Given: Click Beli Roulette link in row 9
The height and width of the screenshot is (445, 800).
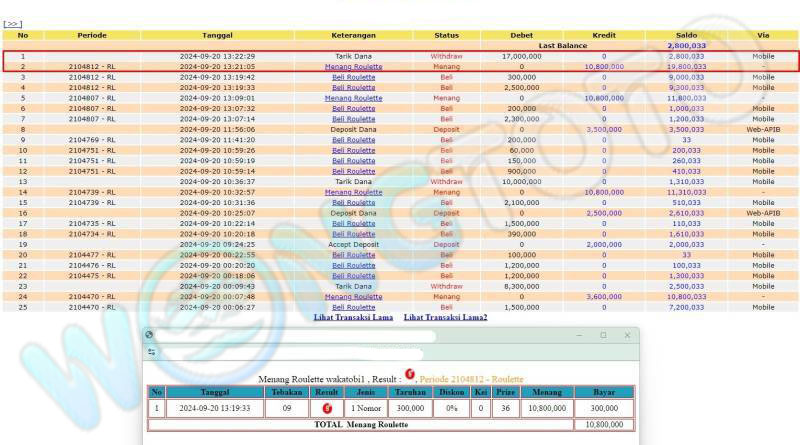Looking at the screenshot, I should coord(353,140).
